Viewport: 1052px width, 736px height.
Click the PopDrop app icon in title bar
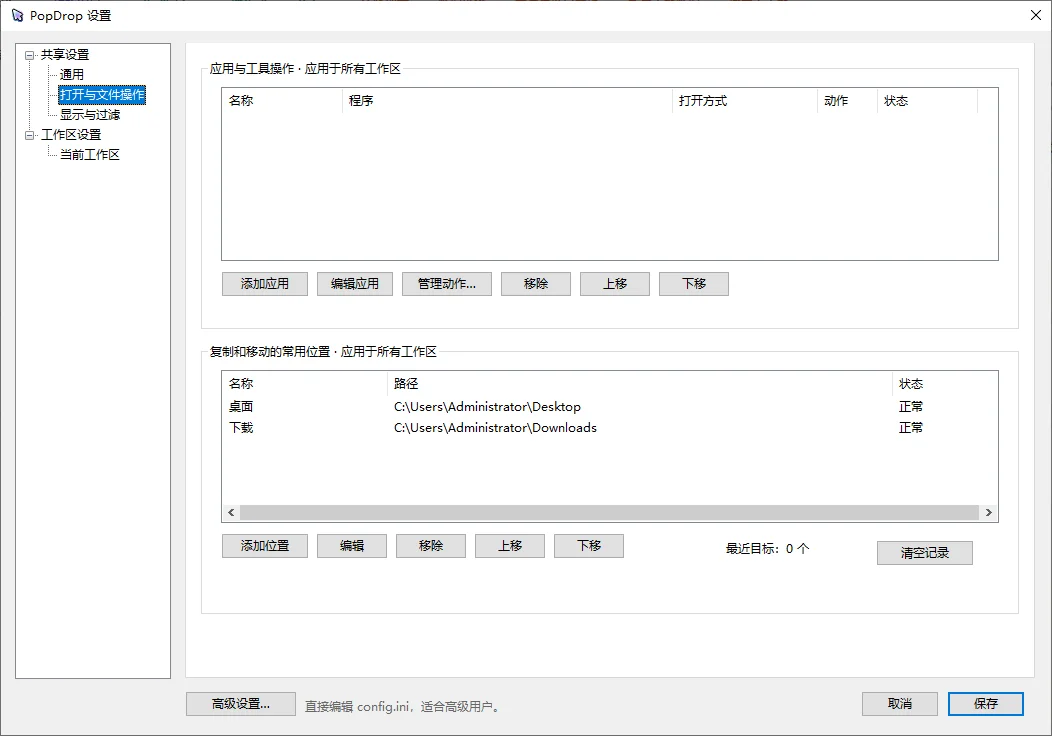[17, 15]
